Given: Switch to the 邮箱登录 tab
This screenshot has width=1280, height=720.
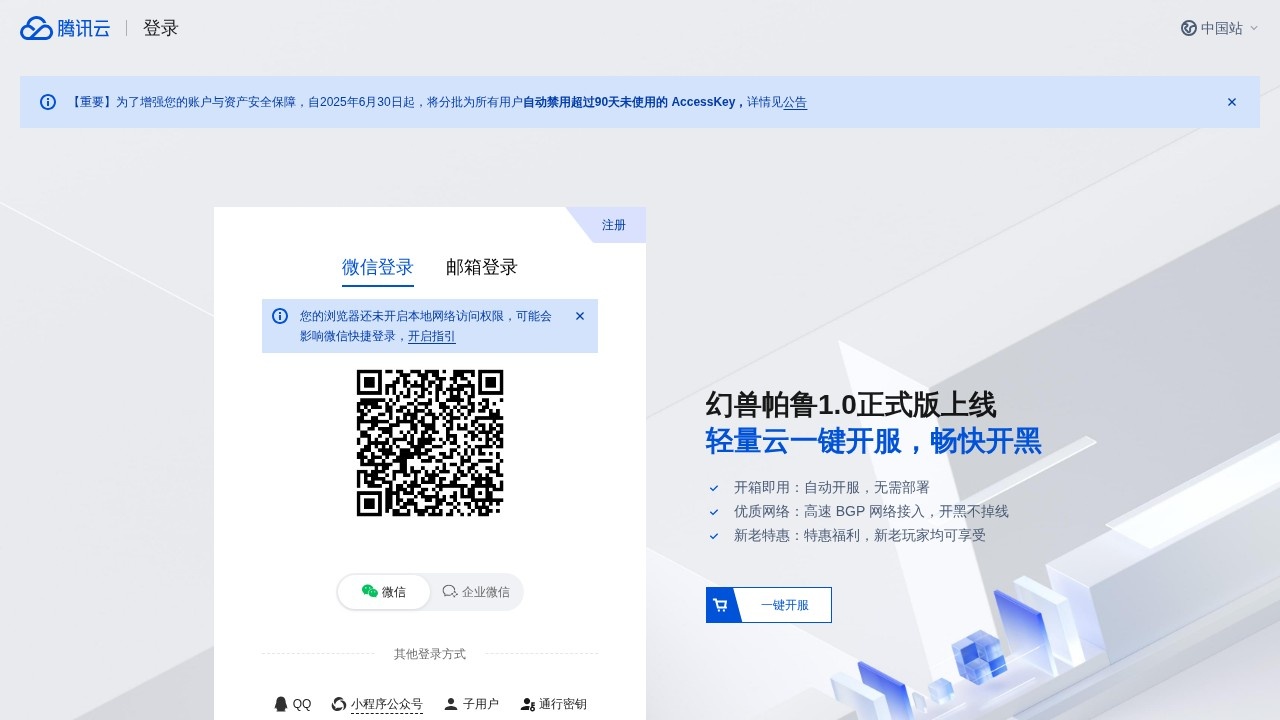Looking at the screenshot, I should [x=482, y=267].
